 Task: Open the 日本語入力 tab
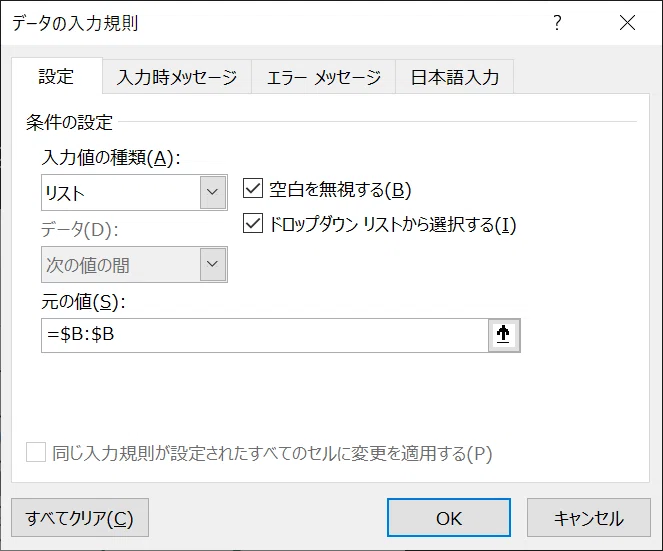click(x=455, y=77)
